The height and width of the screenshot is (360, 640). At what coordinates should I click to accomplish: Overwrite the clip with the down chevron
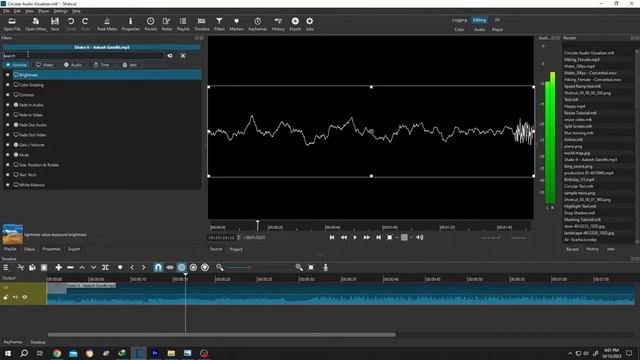click(93, 267)
